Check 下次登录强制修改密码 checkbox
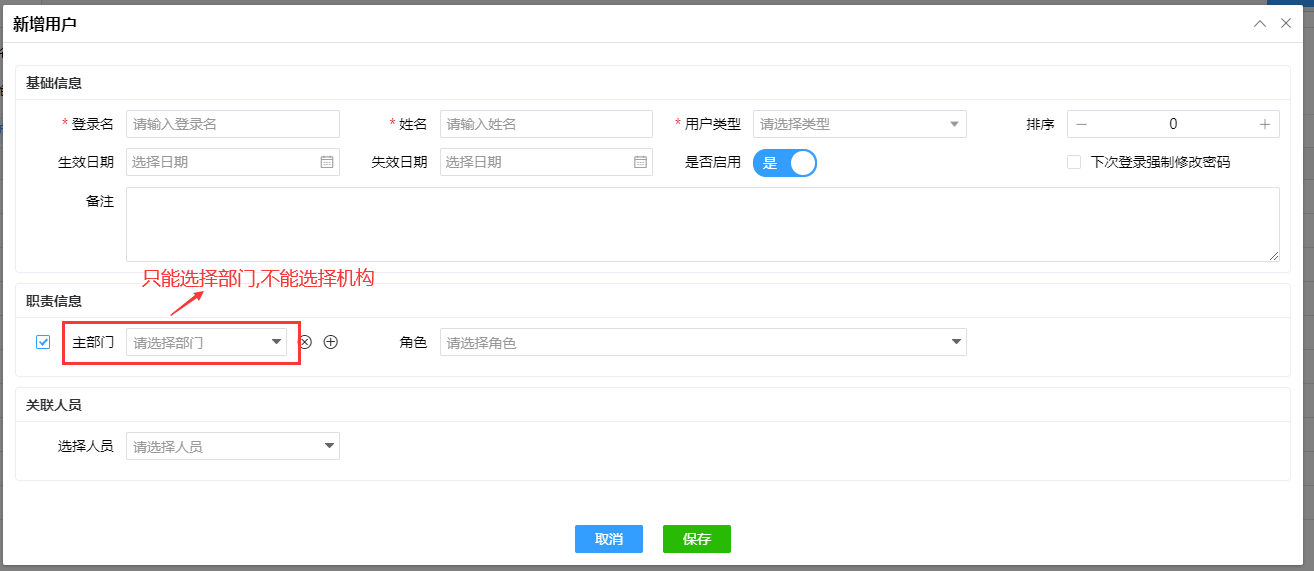 (1074, 162)
